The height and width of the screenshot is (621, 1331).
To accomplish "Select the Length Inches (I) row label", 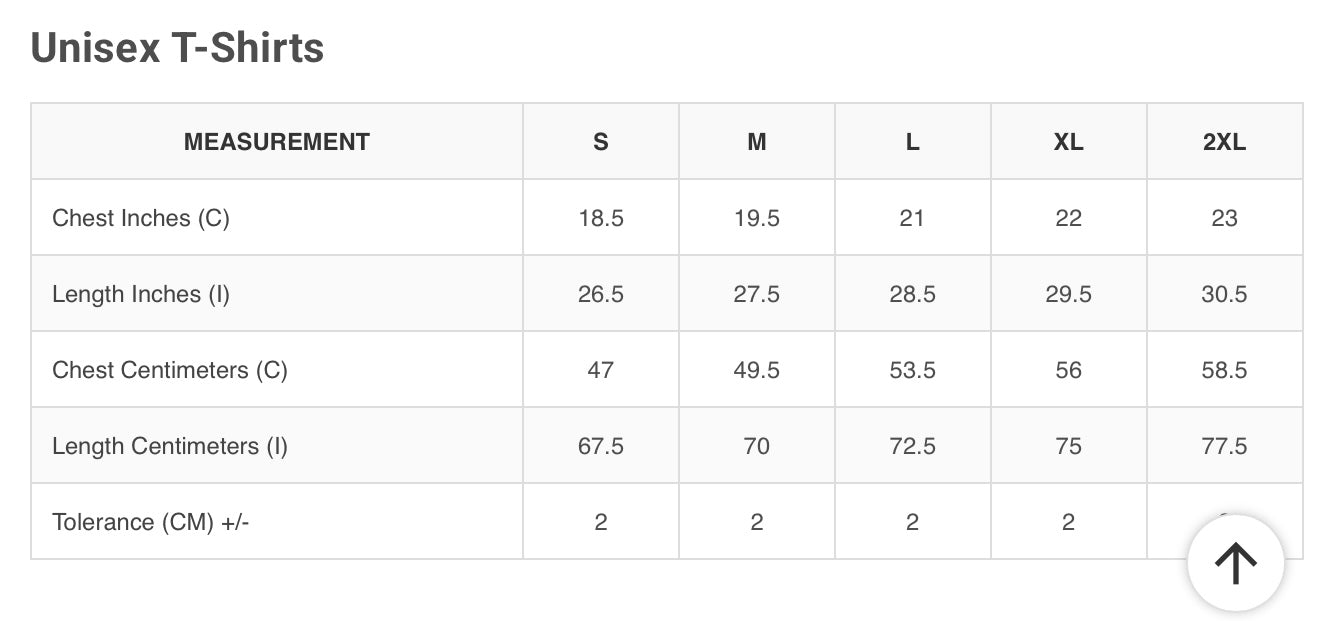I will pyautogui.click(x=141, y=294).
